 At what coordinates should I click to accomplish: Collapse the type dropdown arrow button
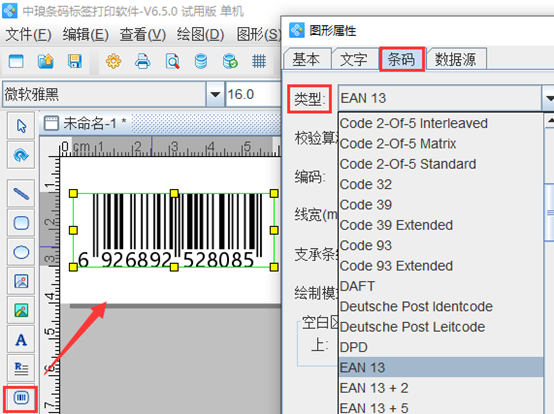click(548, 98)
